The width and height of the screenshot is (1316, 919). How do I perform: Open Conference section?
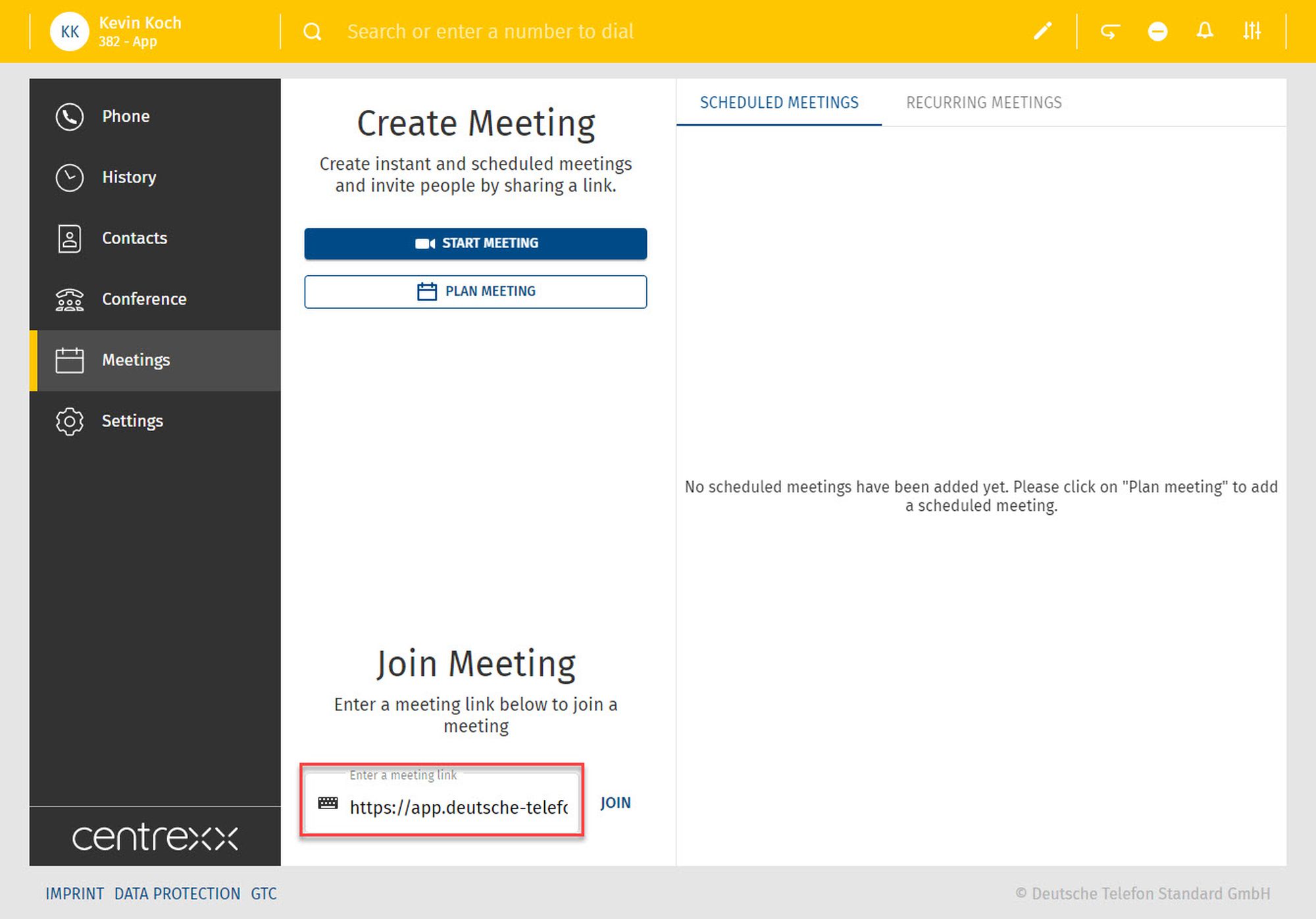(143, 299)
